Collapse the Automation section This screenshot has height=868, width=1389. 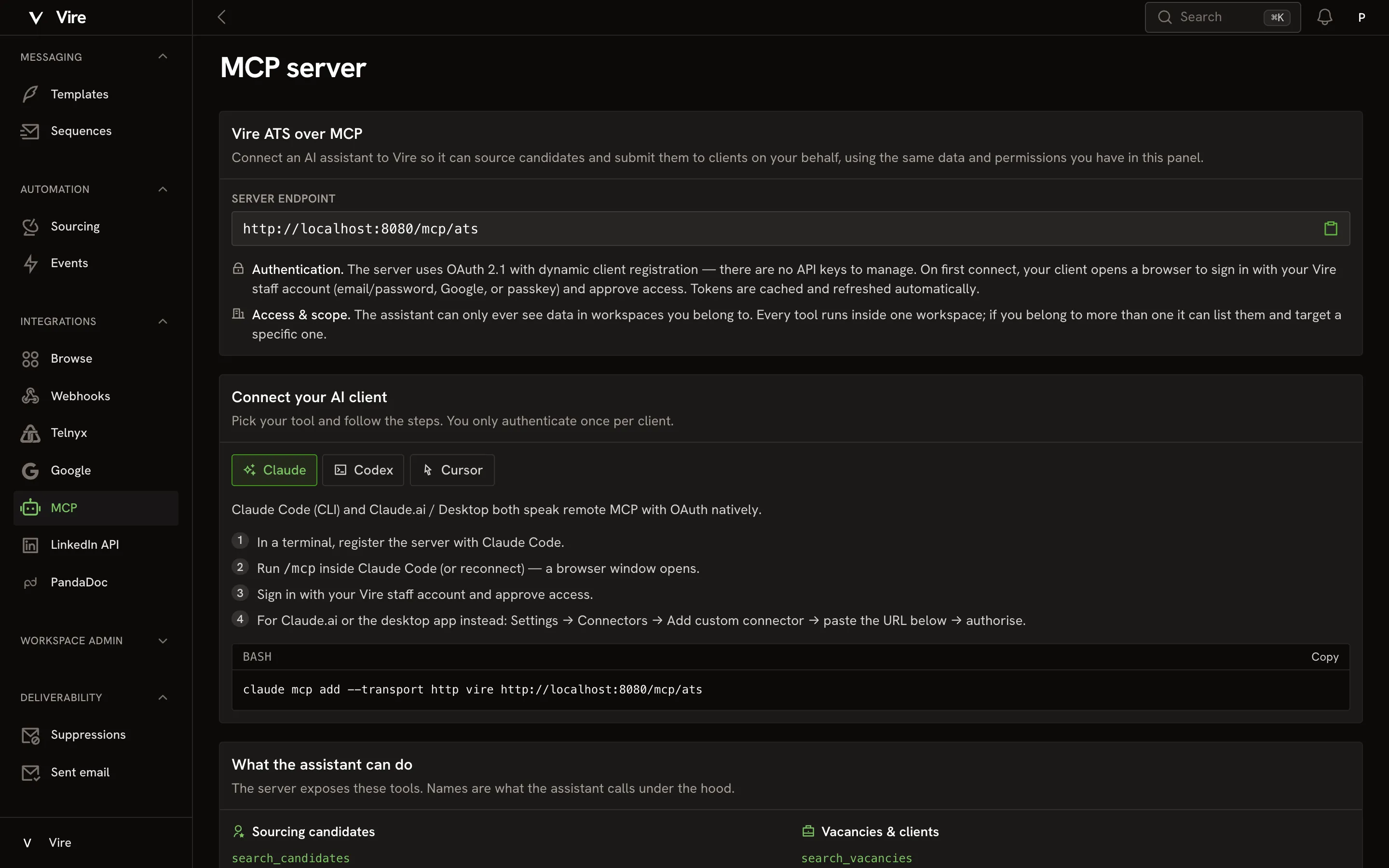coord(163,189)
